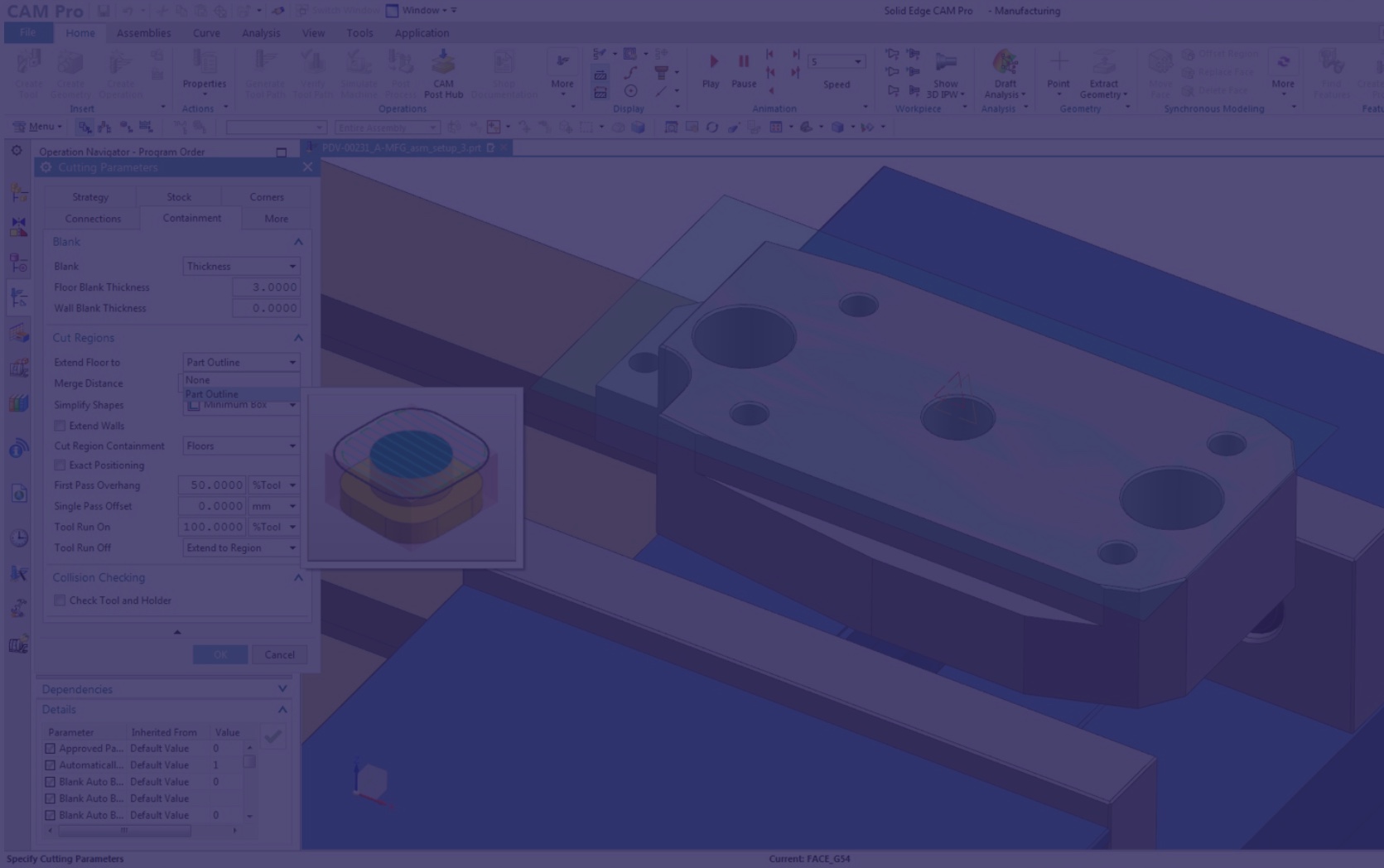Click the Roles sidebar icon
The height and width of the screenshot is (868, 1384).
18,609
